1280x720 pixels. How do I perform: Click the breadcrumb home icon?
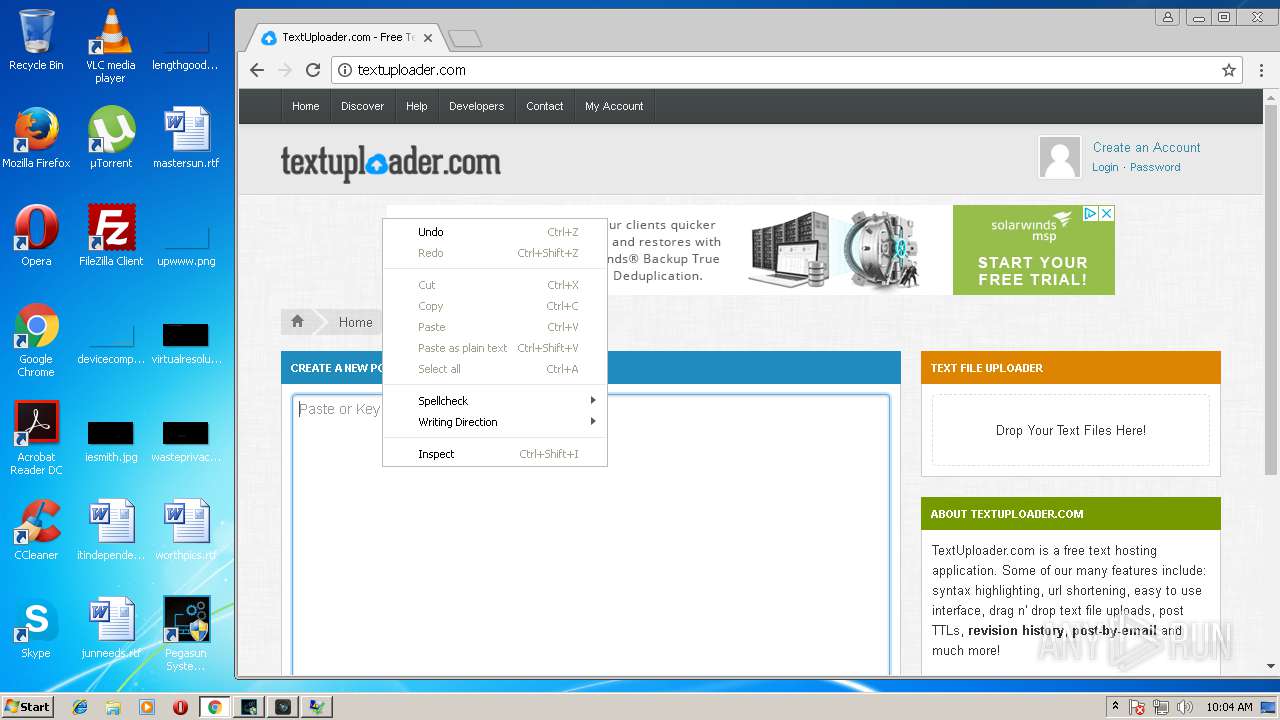[x=297, y=321]
